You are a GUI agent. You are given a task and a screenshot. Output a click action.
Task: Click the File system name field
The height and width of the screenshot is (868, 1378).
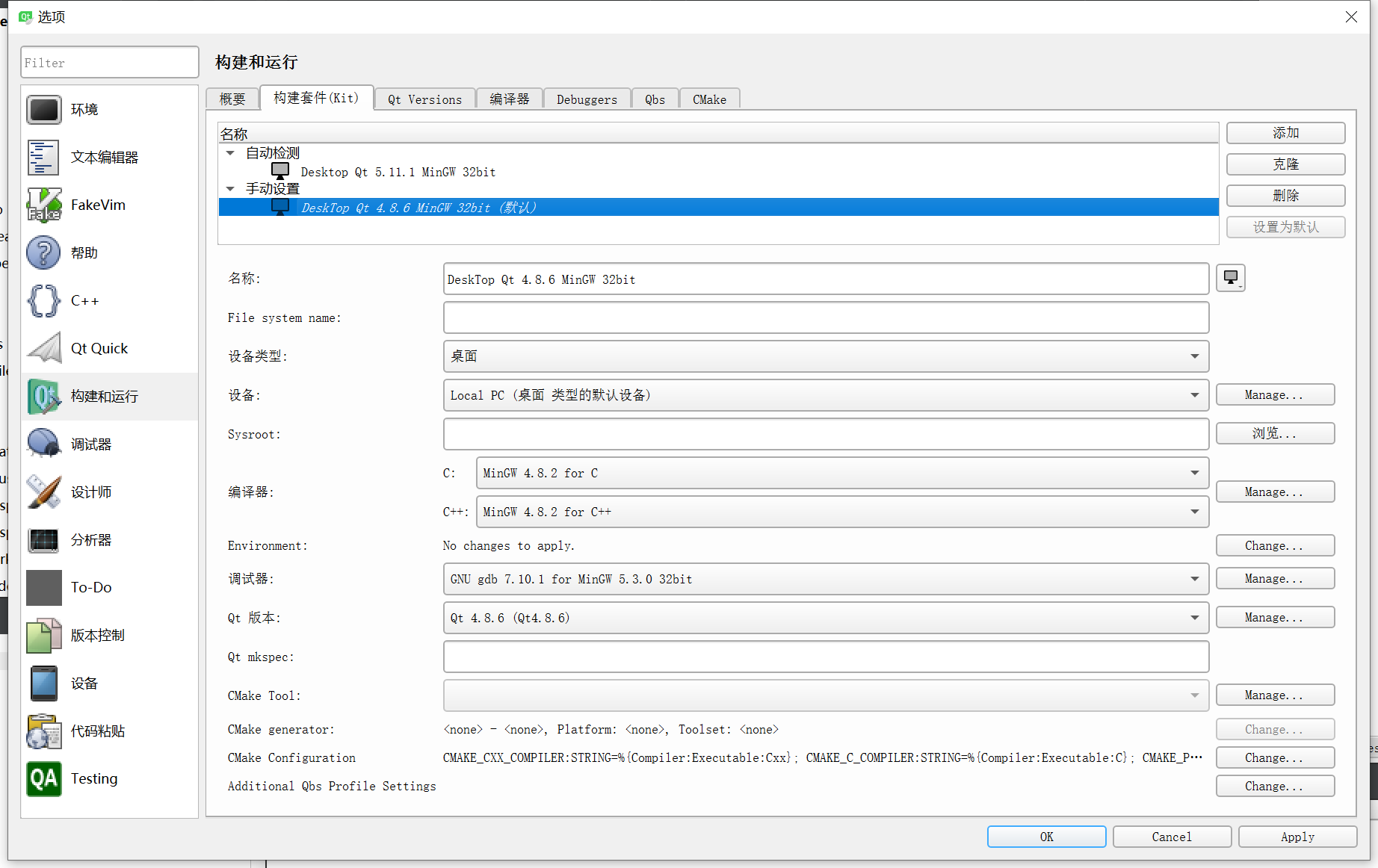826,318
